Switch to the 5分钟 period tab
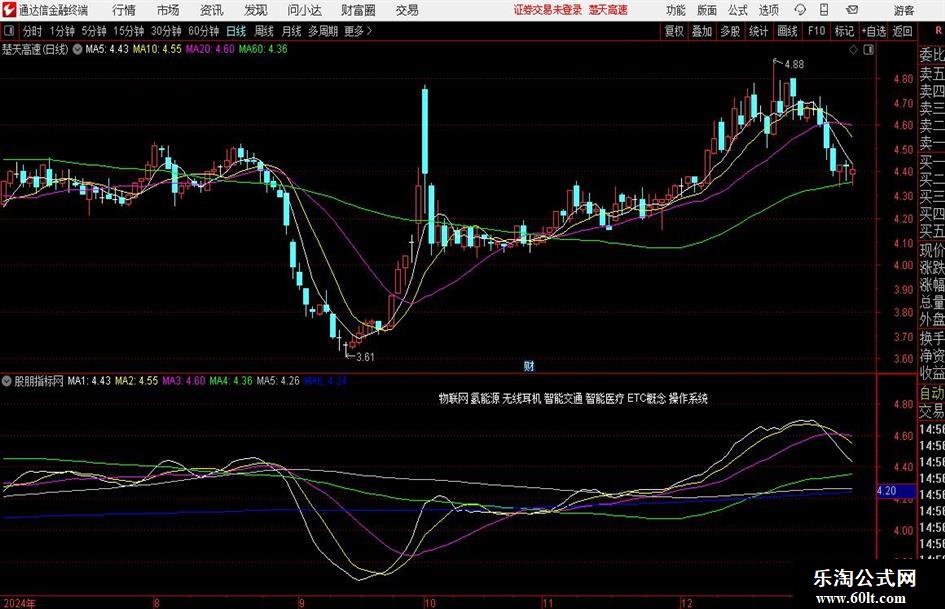This screenshot has width=945, height=609. 93,31
